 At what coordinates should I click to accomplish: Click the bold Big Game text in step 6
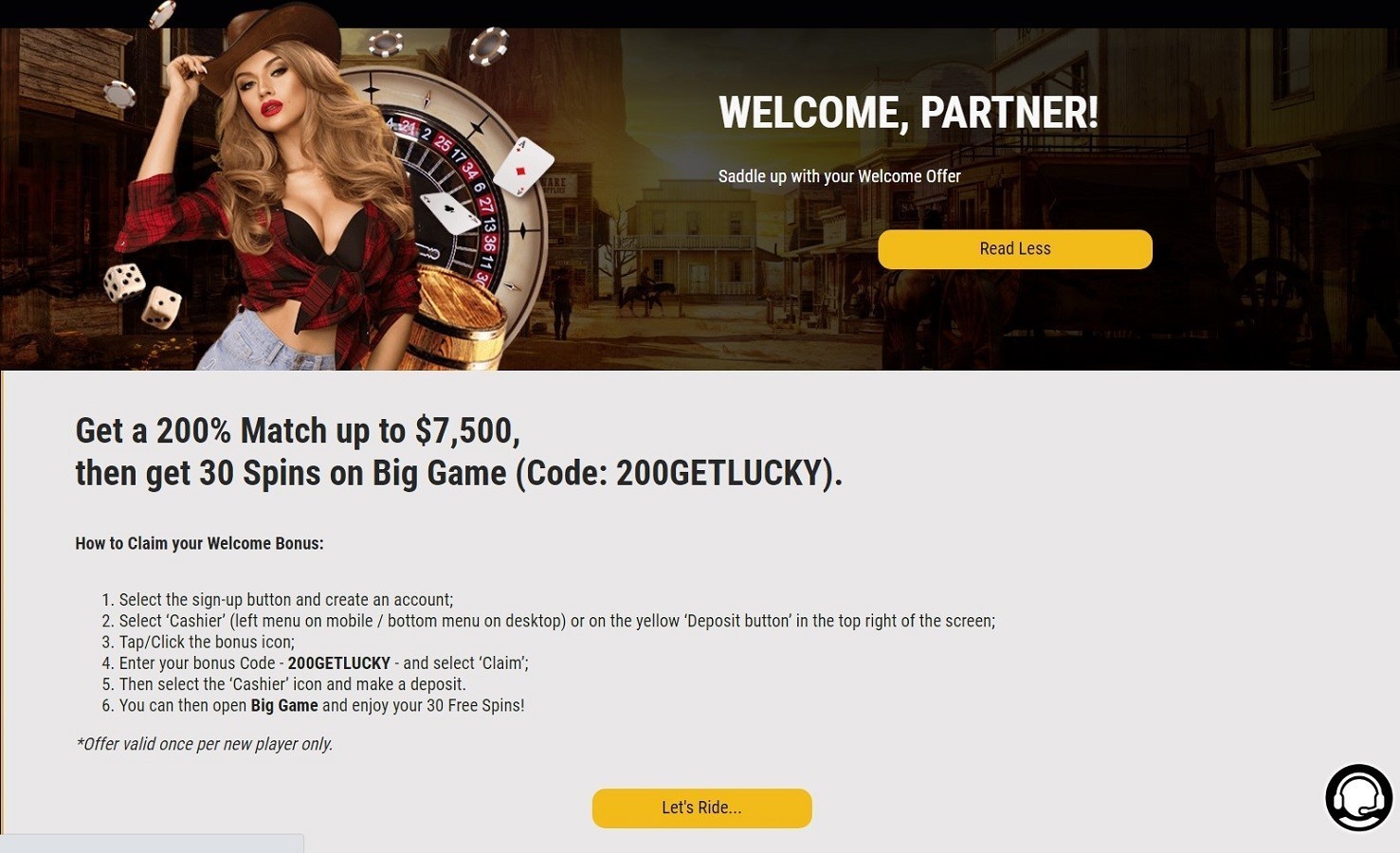pyautogui.click(x=284, y=705)
